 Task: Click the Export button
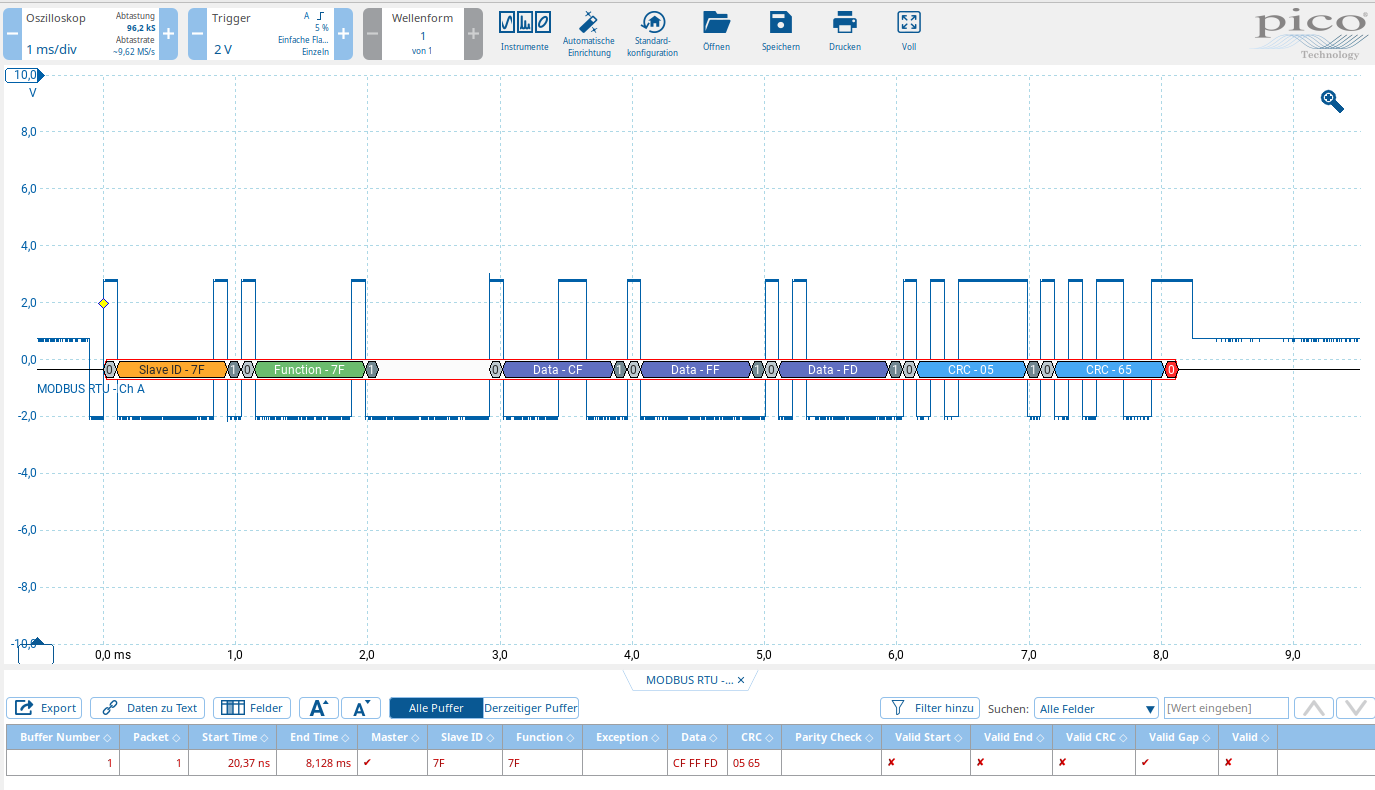pyautogui.click(x=46, y=708)
